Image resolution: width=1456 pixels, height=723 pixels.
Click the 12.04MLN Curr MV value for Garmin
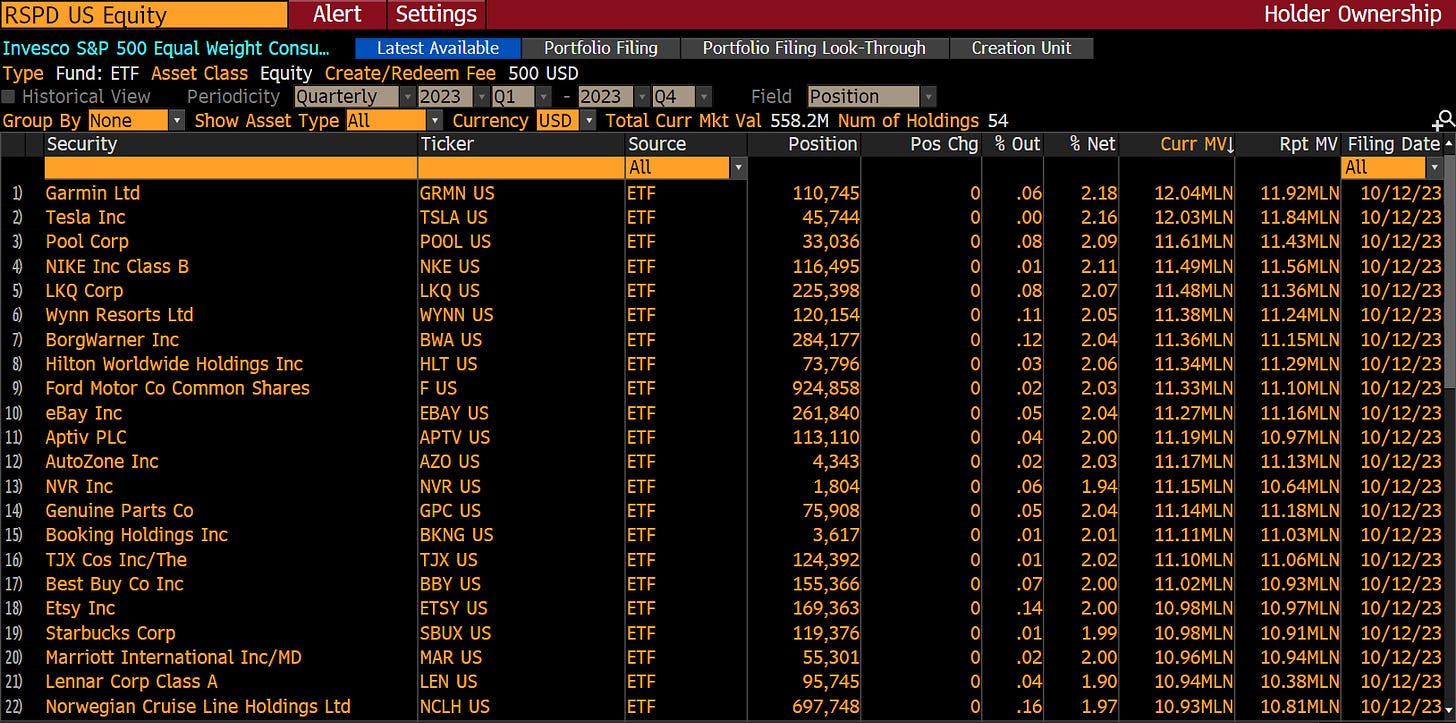pos(1194,193)
